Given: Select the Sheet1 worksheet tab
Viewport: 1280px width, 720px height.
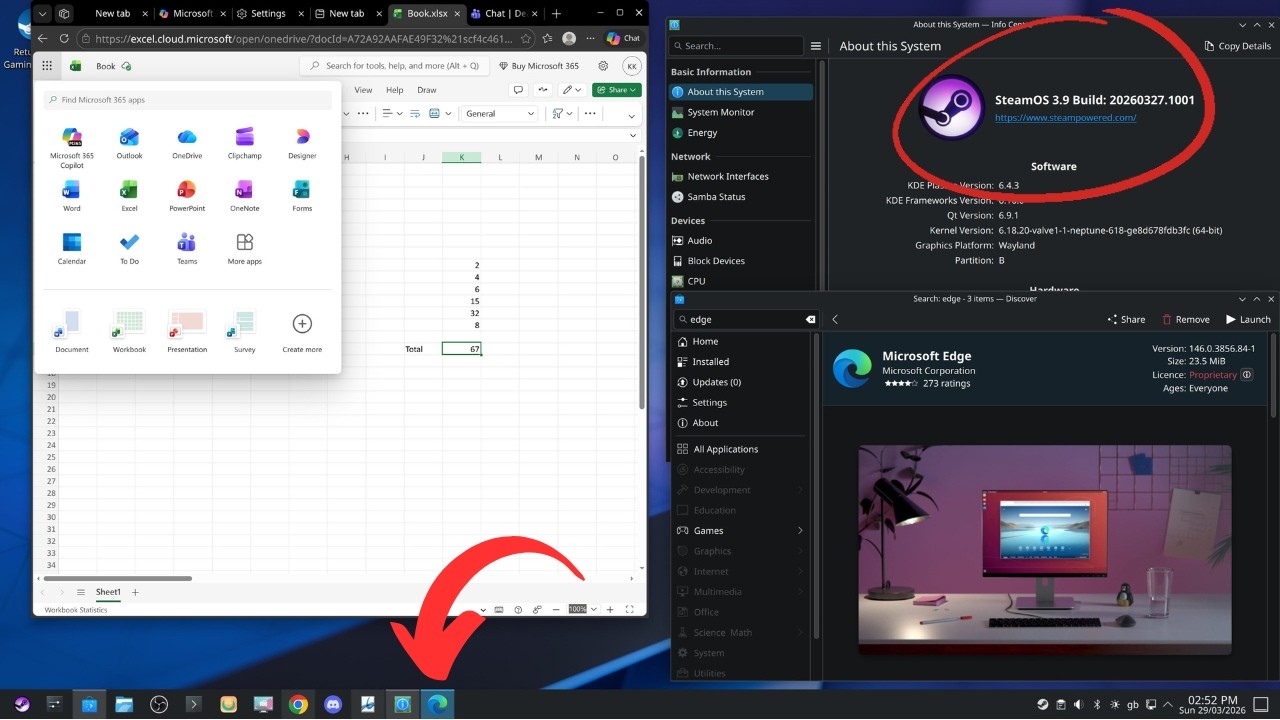Looking at the screenshot, I should 108,592.
